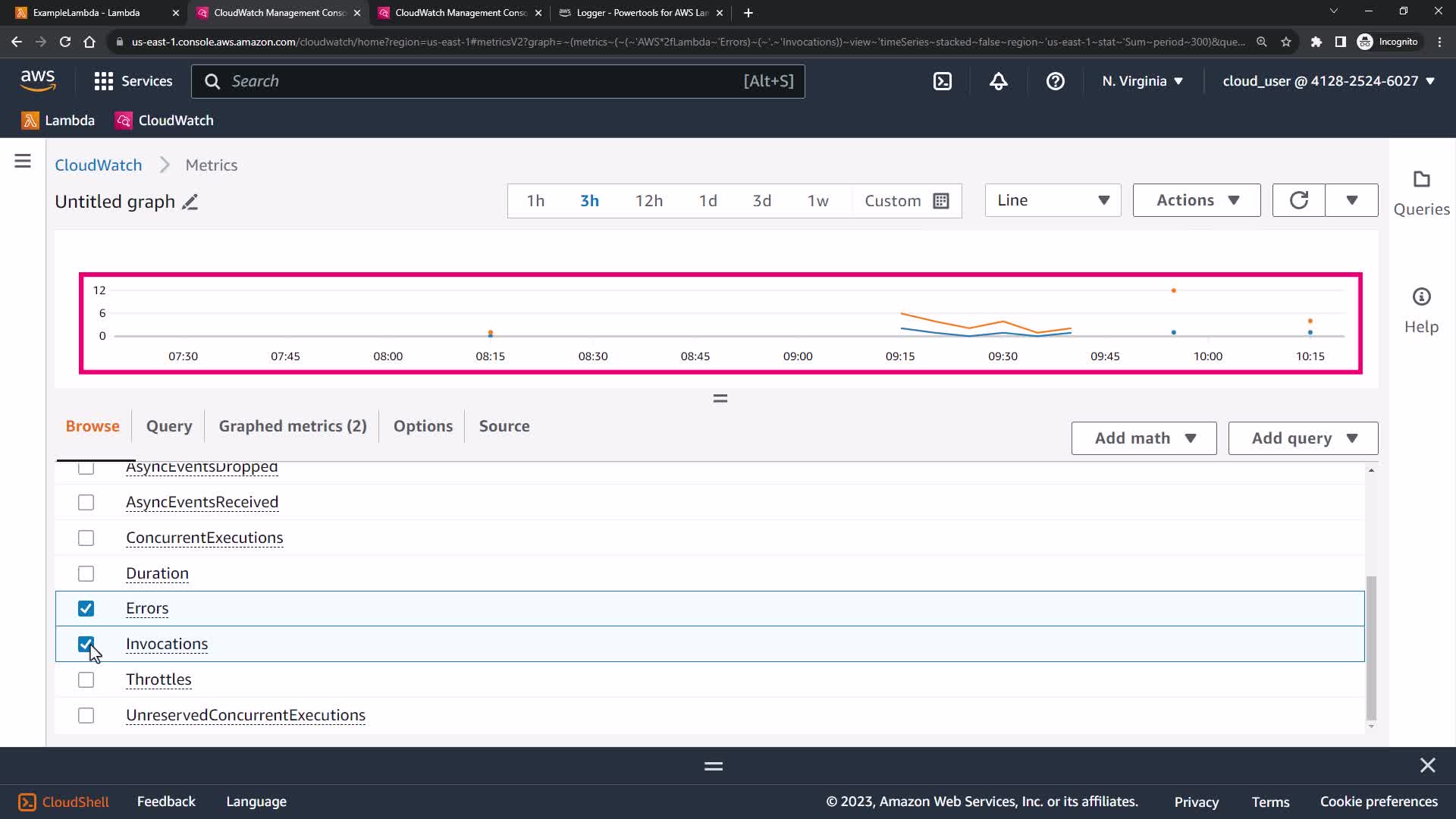Click the notifications bell icon

coord(999,81)
